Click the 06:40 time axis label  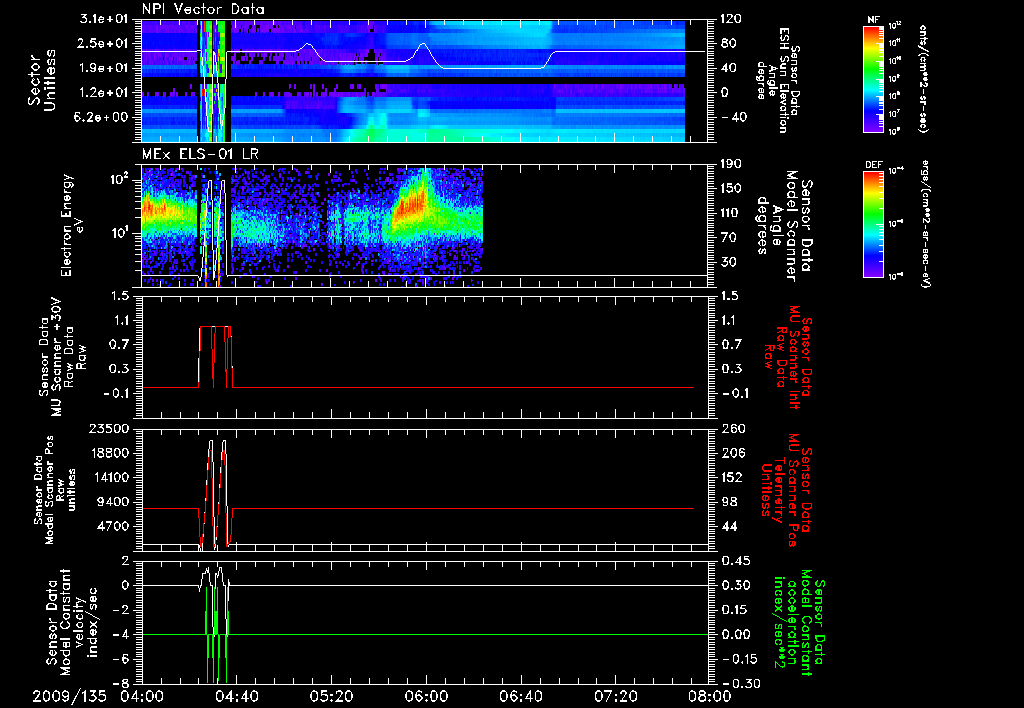tap(520, 696)
